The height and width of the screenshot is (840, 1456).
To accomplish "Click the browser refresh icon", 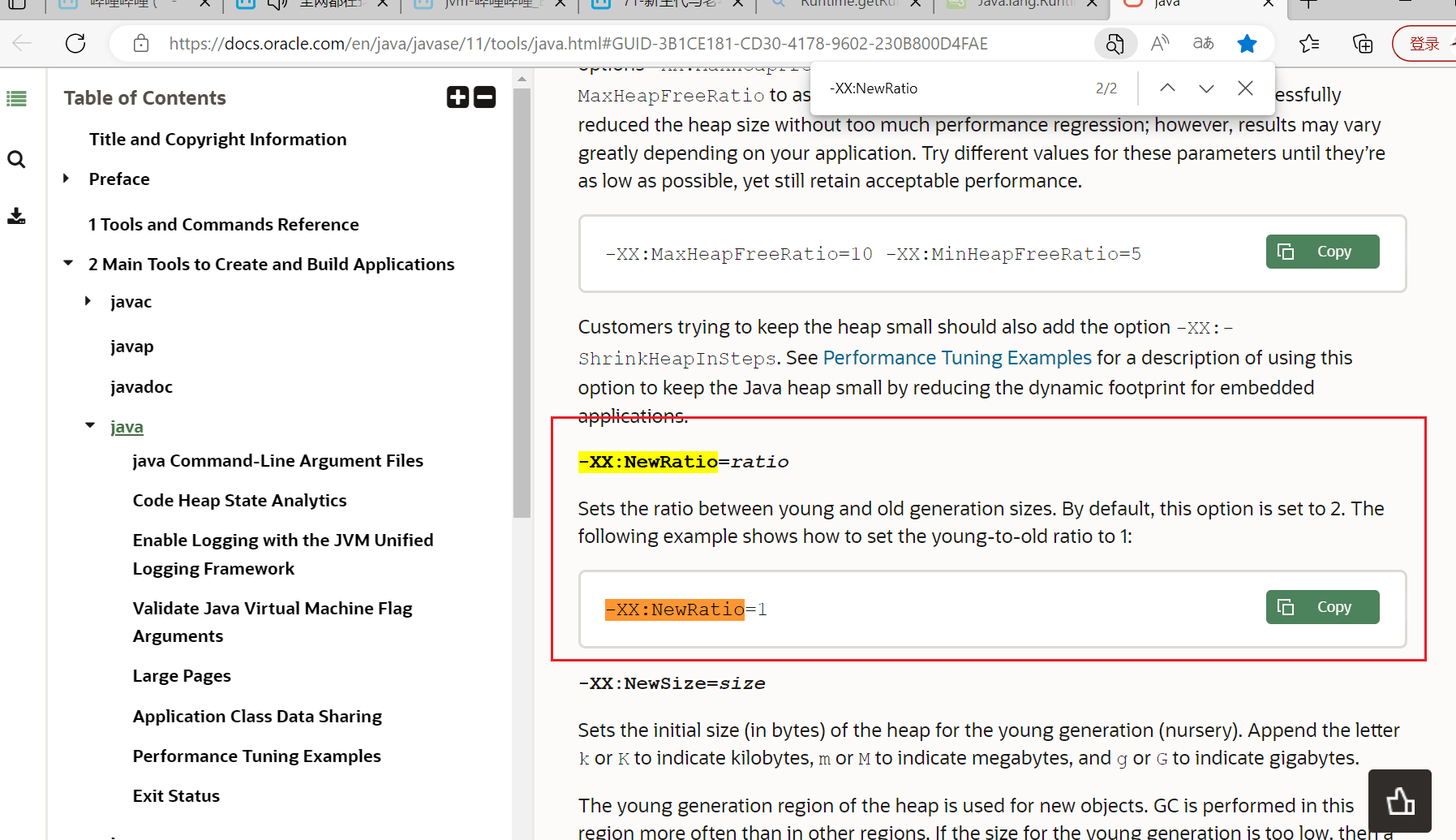I will point(75,43).
